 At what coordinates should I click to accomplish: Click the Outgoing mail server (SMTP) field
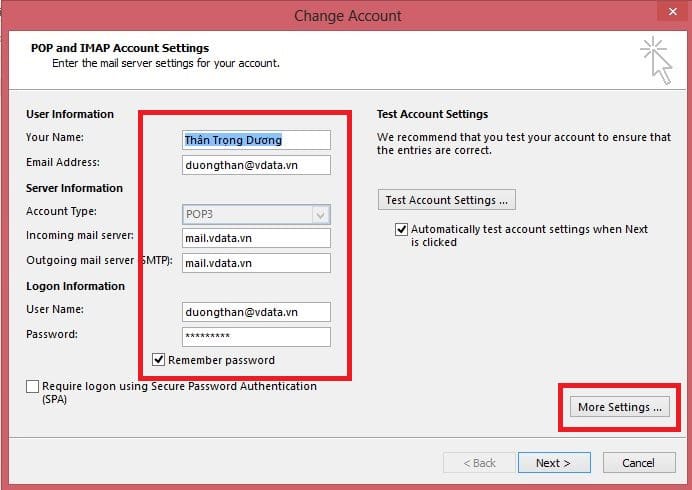tap(256, 263)
